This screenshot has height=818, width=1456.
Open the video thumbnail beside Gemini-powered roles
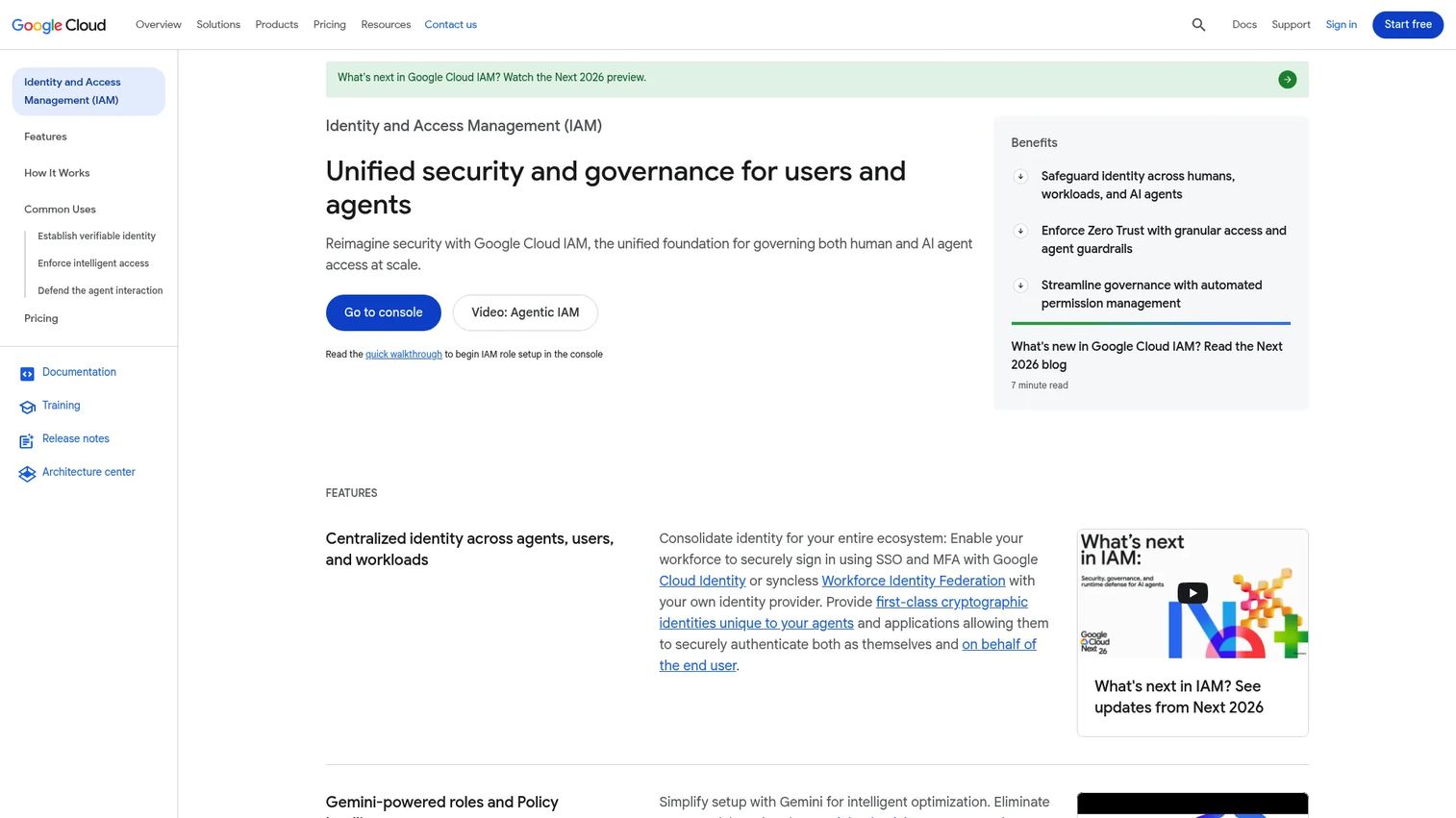click(x=1192, y=806)
